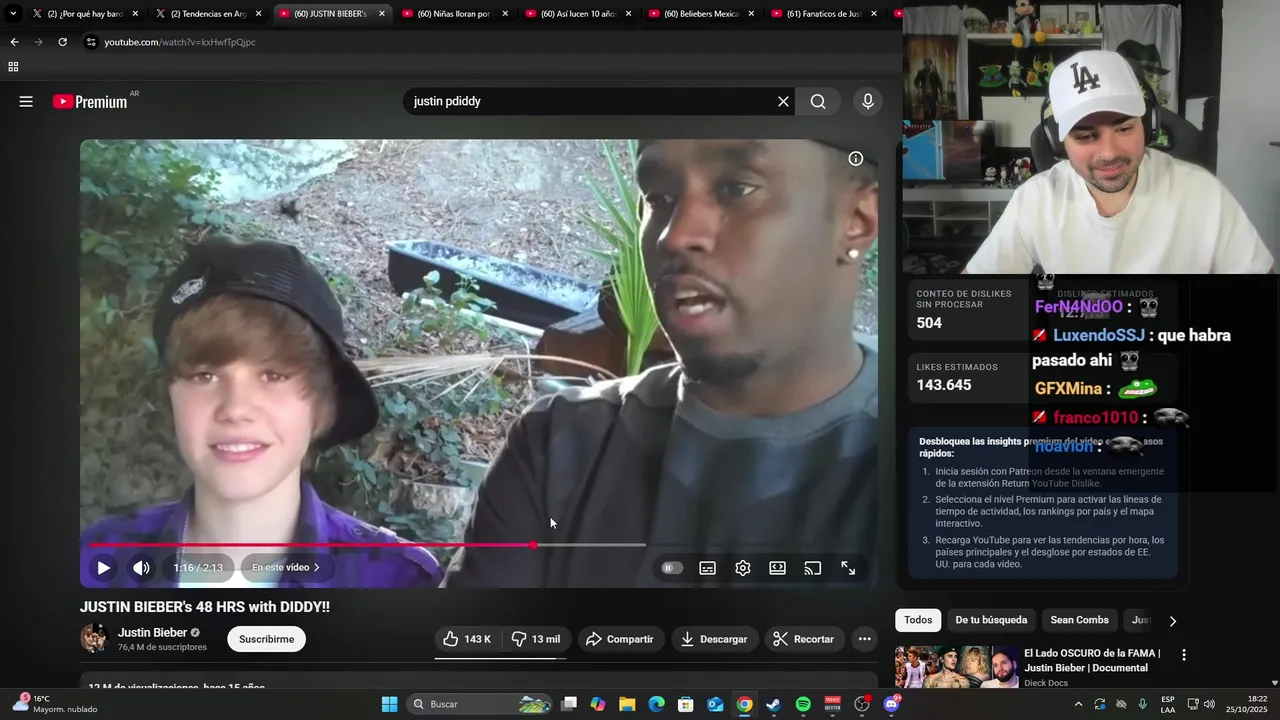This screenshot has width=1280, height=720.
Task: Toggle the autoplay switch
Action: point(672,568)
